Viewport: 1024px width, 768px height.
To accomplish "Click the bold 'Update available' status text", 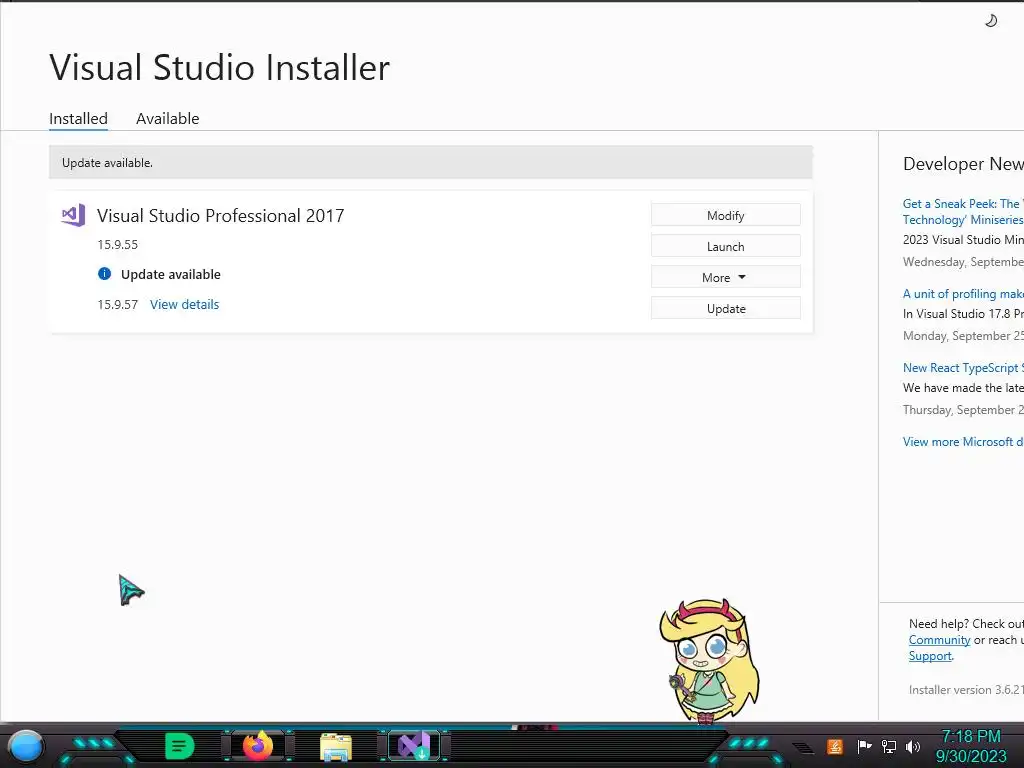I will [x=170, y=274].
